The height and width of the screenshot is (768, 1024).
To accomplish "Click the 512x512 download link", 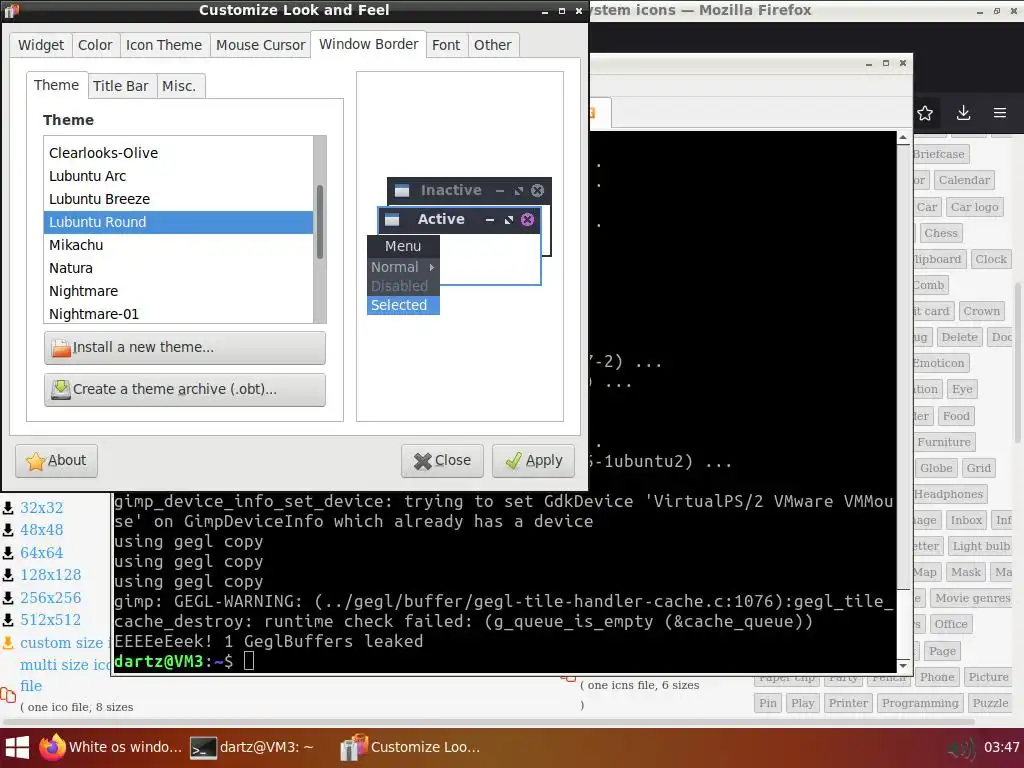I will (50, 620).
